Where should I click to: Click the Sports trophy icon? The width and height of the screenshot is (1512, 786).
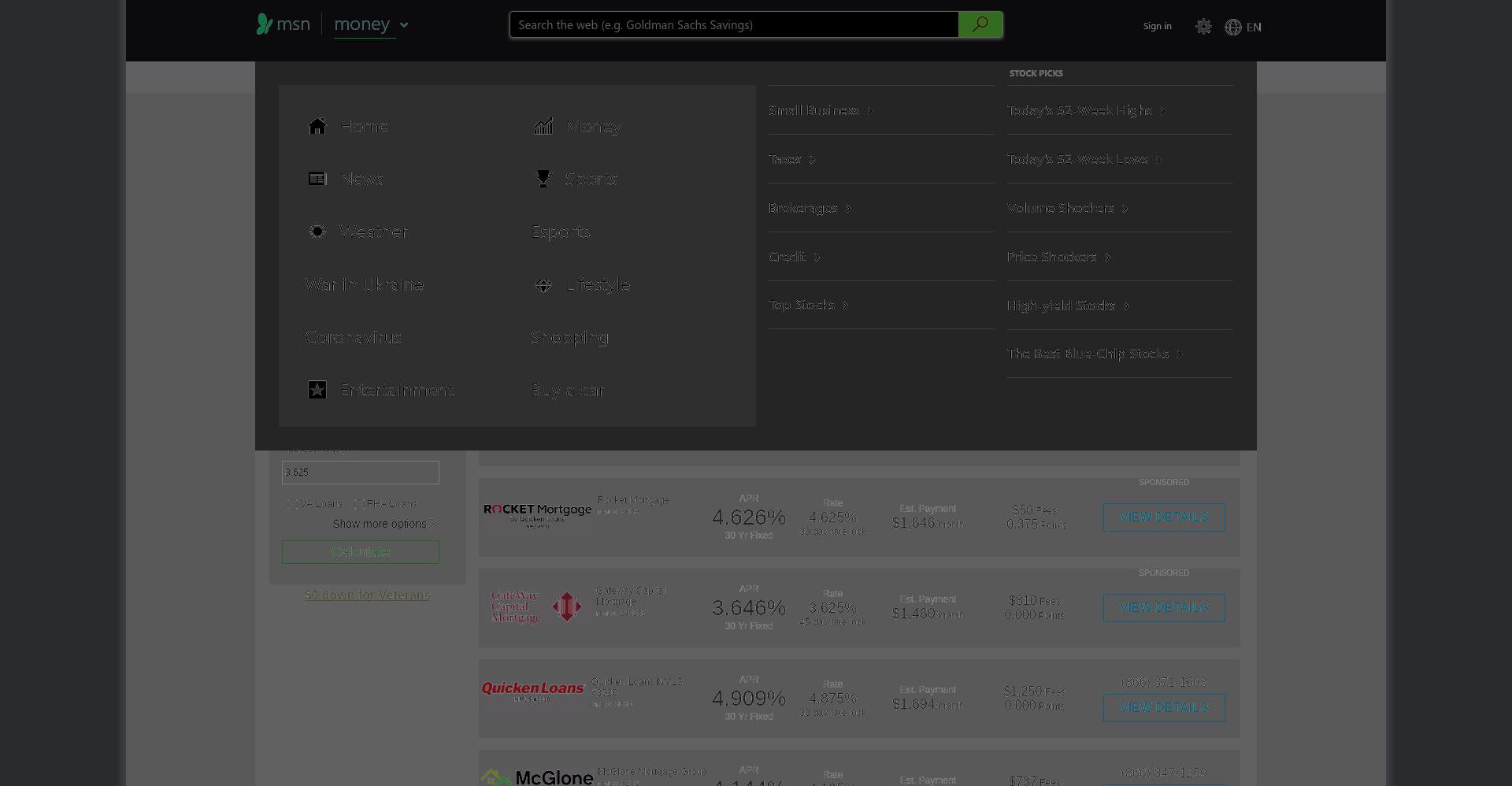(543, 179)
